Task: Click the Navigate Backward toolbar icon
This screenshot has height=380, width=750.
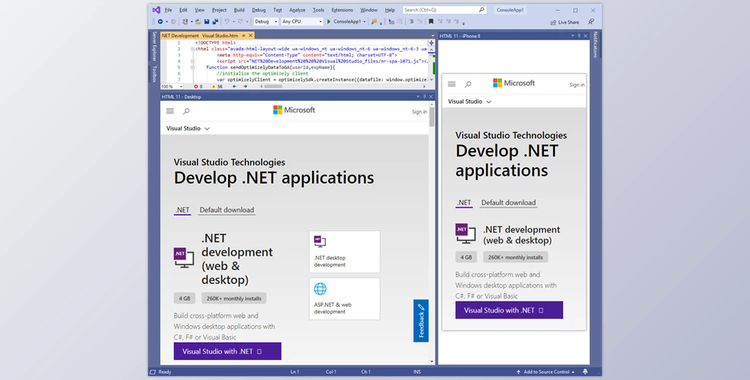Action: tap(160, 22)
